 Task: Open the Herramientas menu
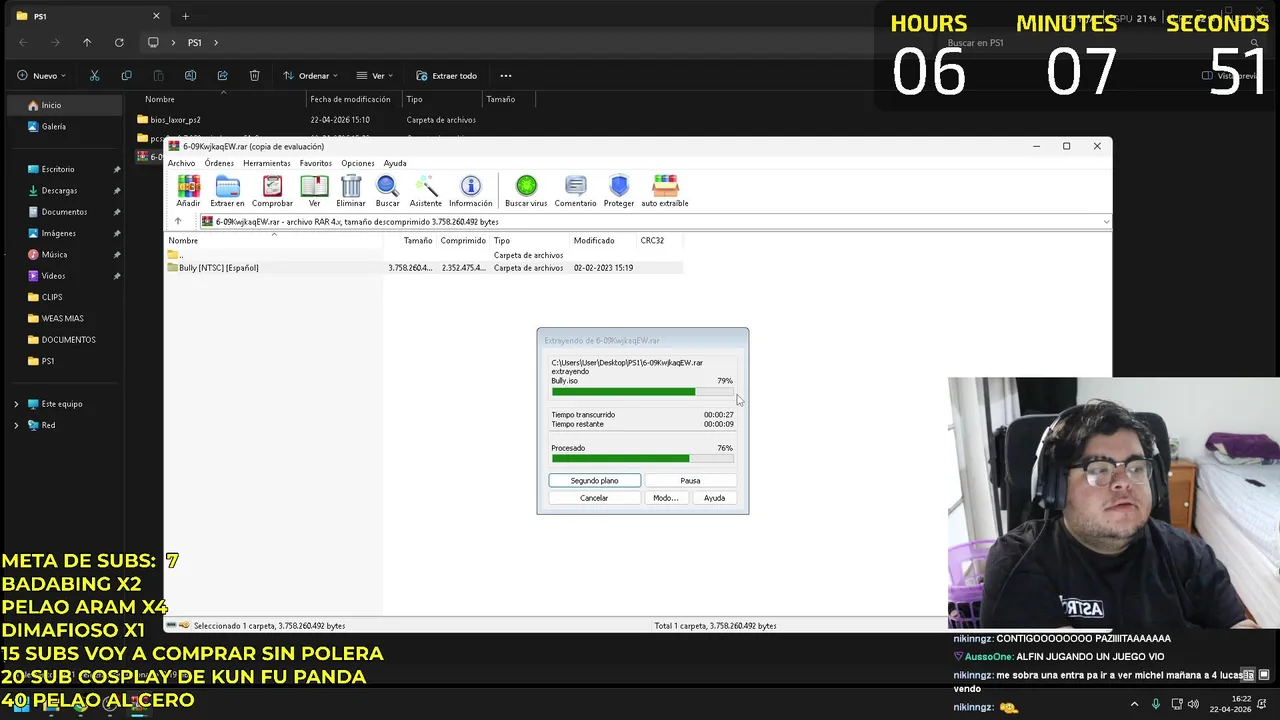point(266,163)
